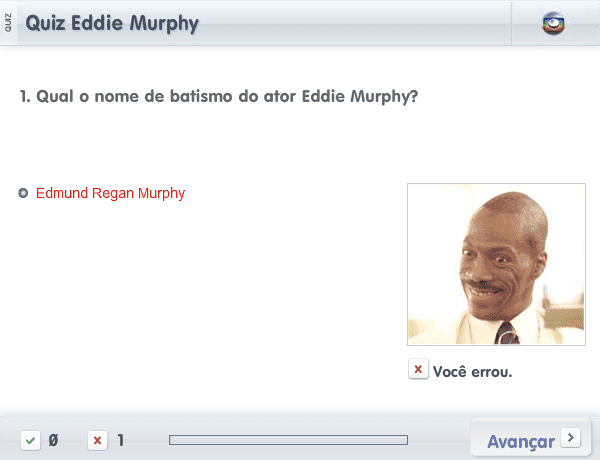Click the Globo logo icon
The height and width of the screenshot is (460, 600).
553,23
